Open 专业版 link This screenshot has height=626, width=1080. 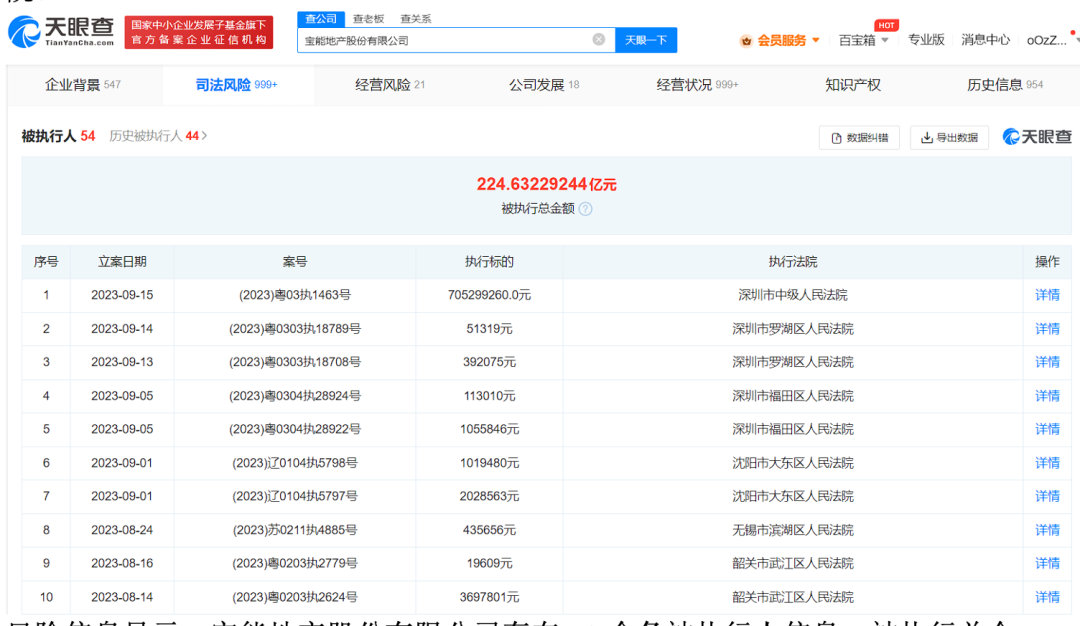(x=926, y=40)
